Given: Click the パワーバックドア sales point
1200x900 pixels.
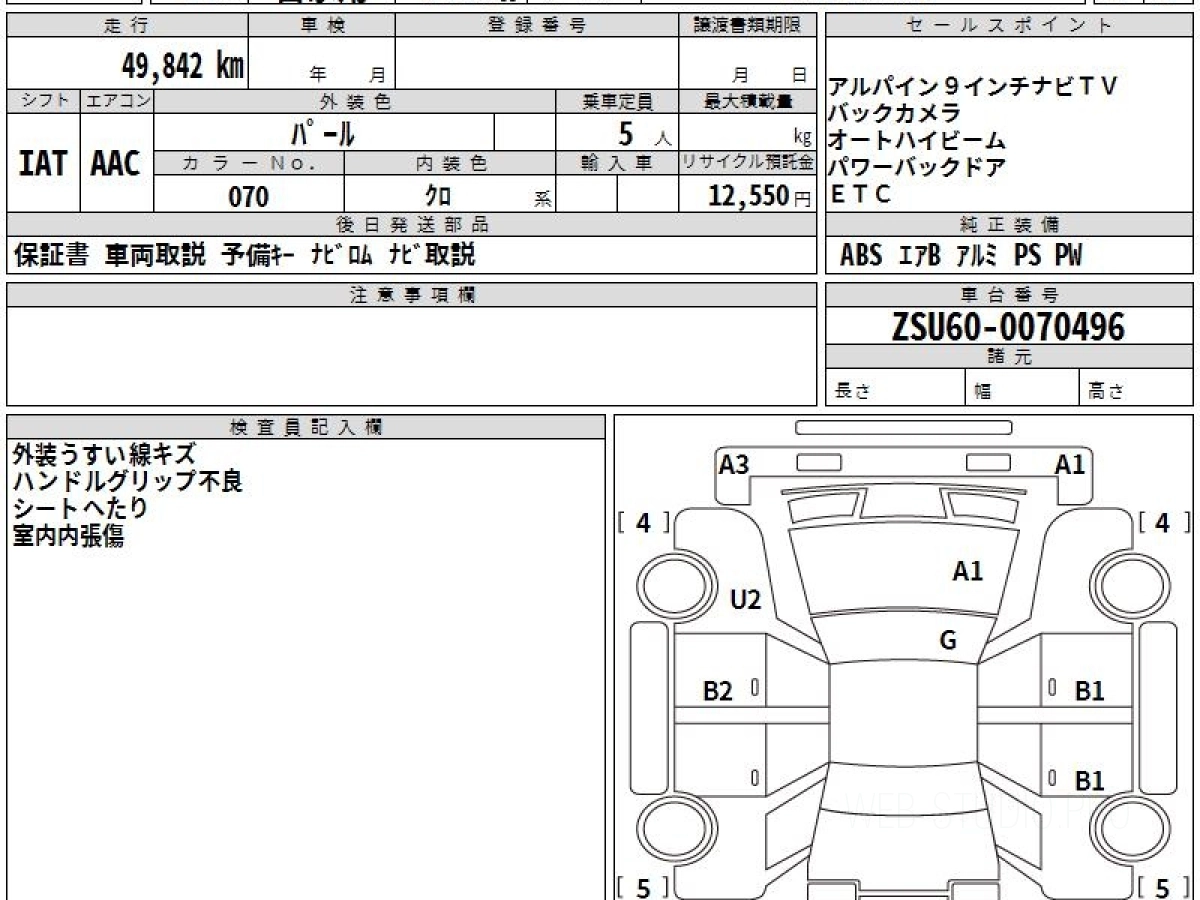Looking at the screenshot, I should (x=917, y=167).
